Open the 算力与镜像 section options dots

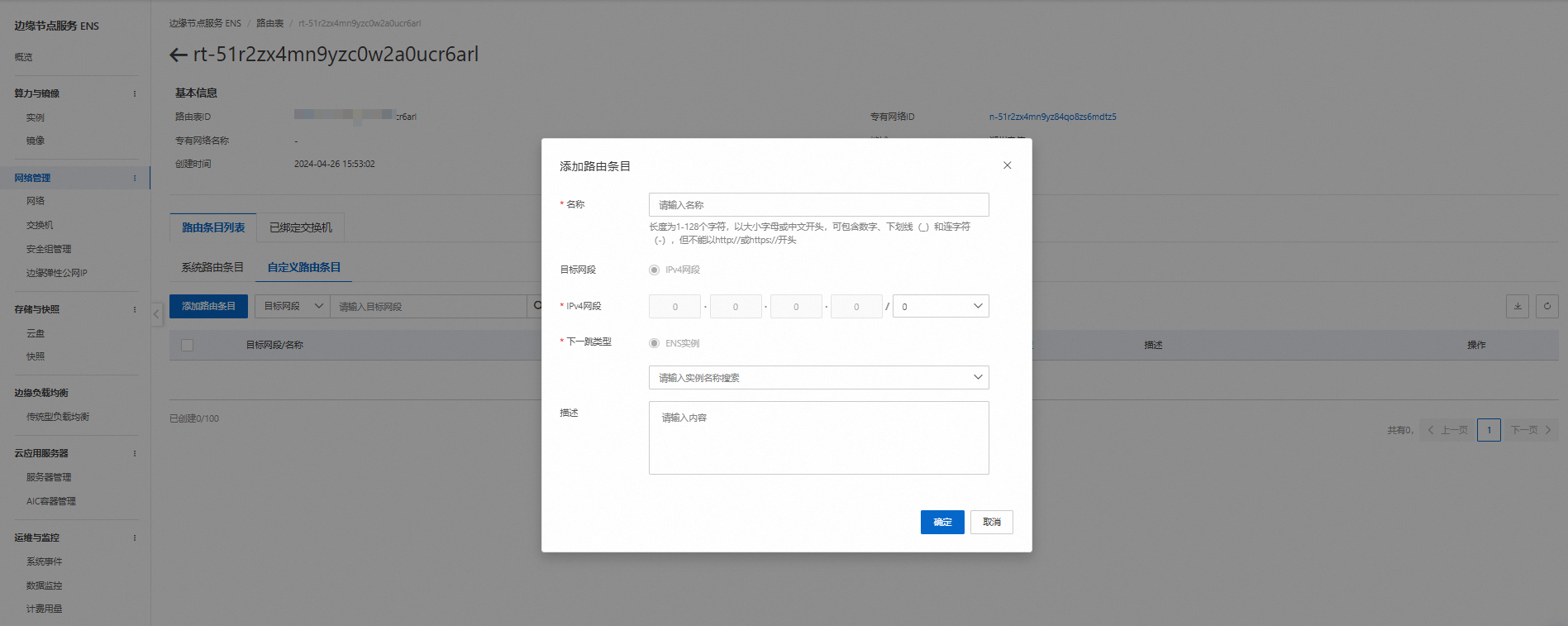coord(135,93)
